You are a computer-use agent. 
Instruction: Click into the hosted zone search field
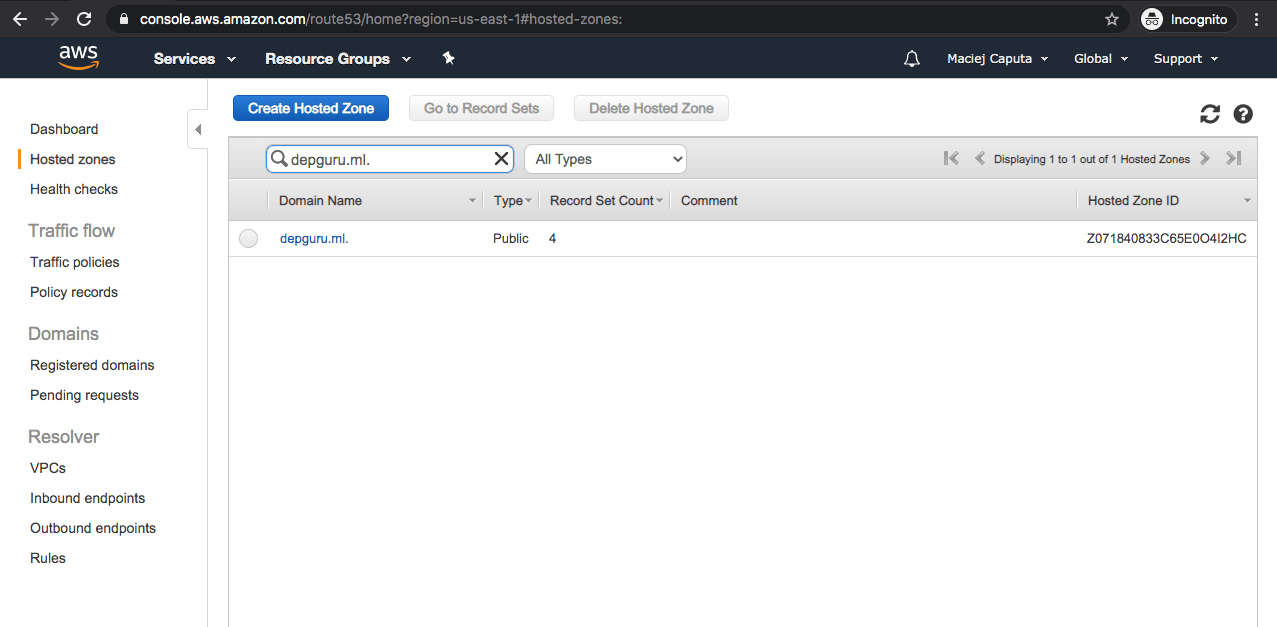point(388,159)
